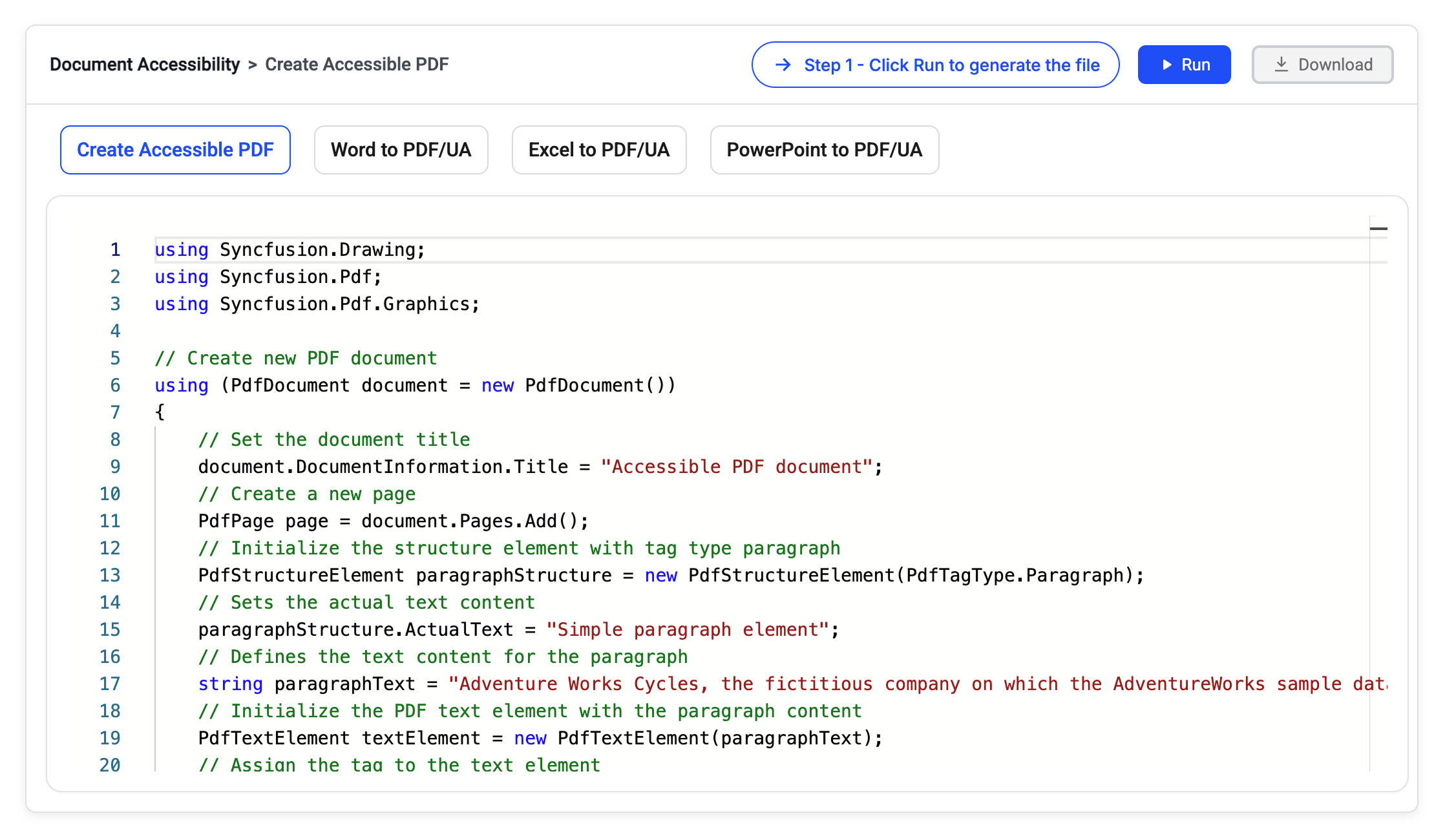Click the Step 1 hint banner

point(935,65)
